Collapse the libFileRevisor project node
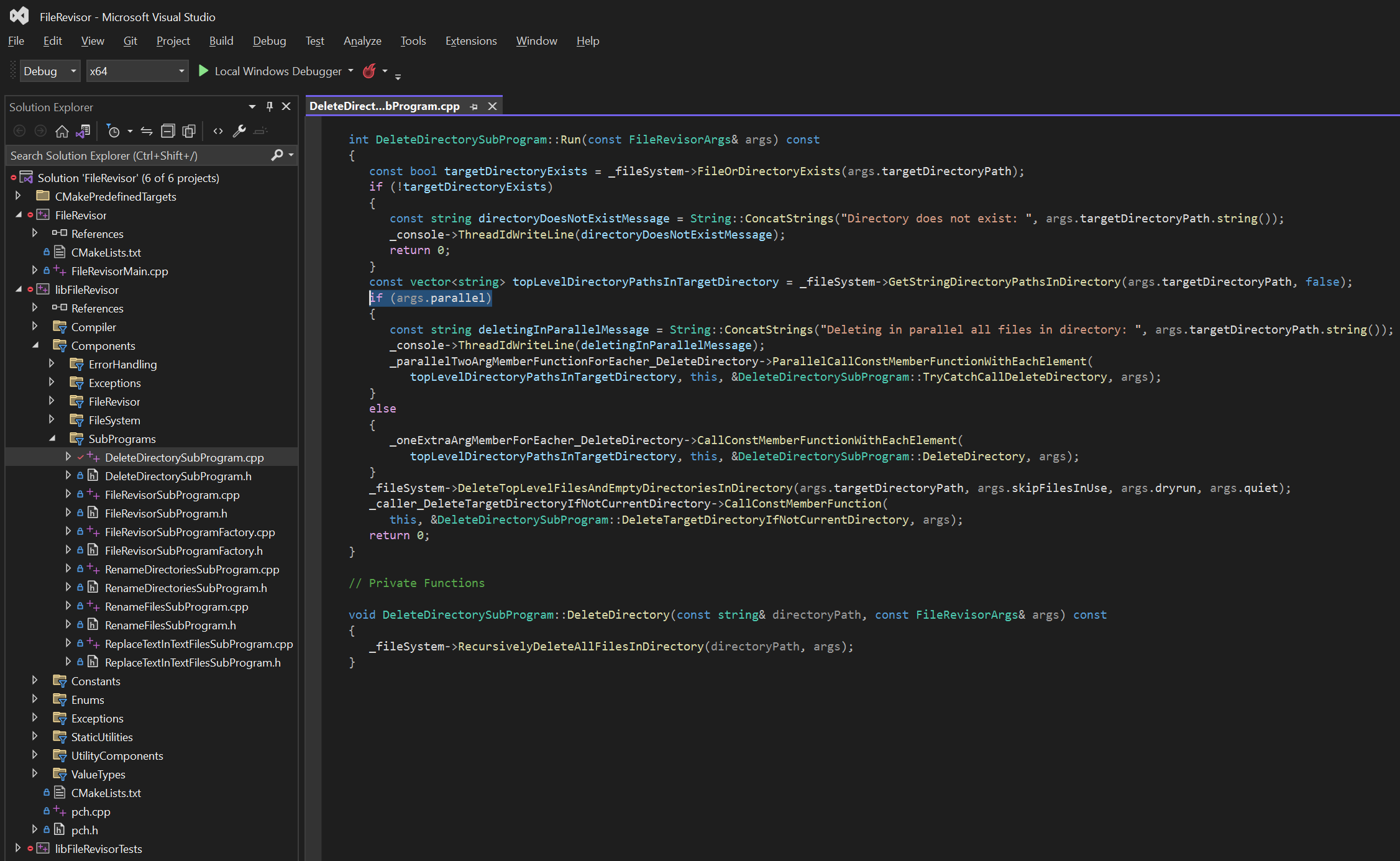The width and height of the screenshot is (1400, 861). 18,289
